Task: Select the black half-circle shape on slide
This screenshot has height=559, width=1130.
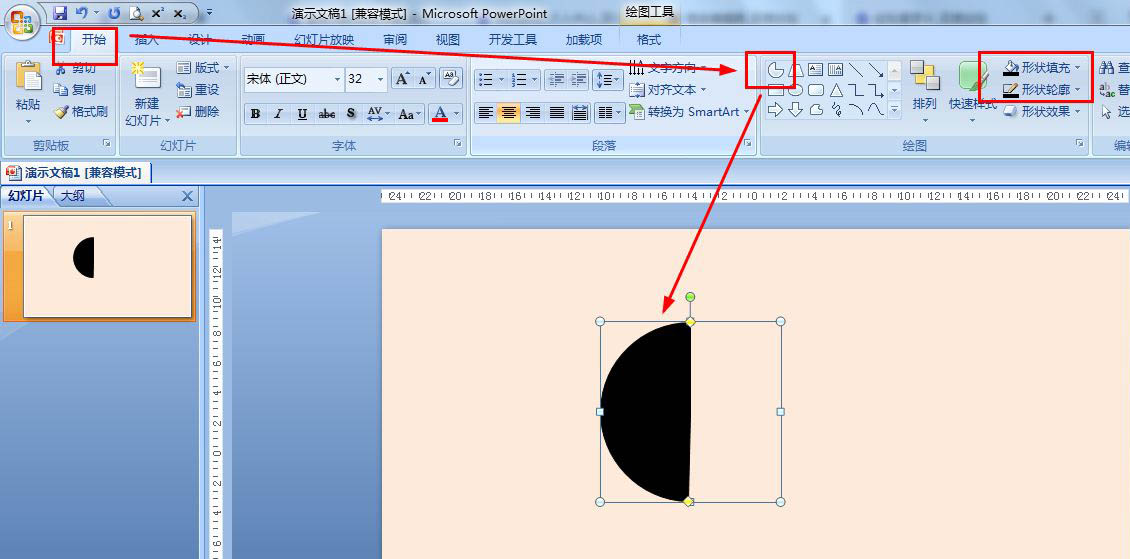Action: click(646, 411)
